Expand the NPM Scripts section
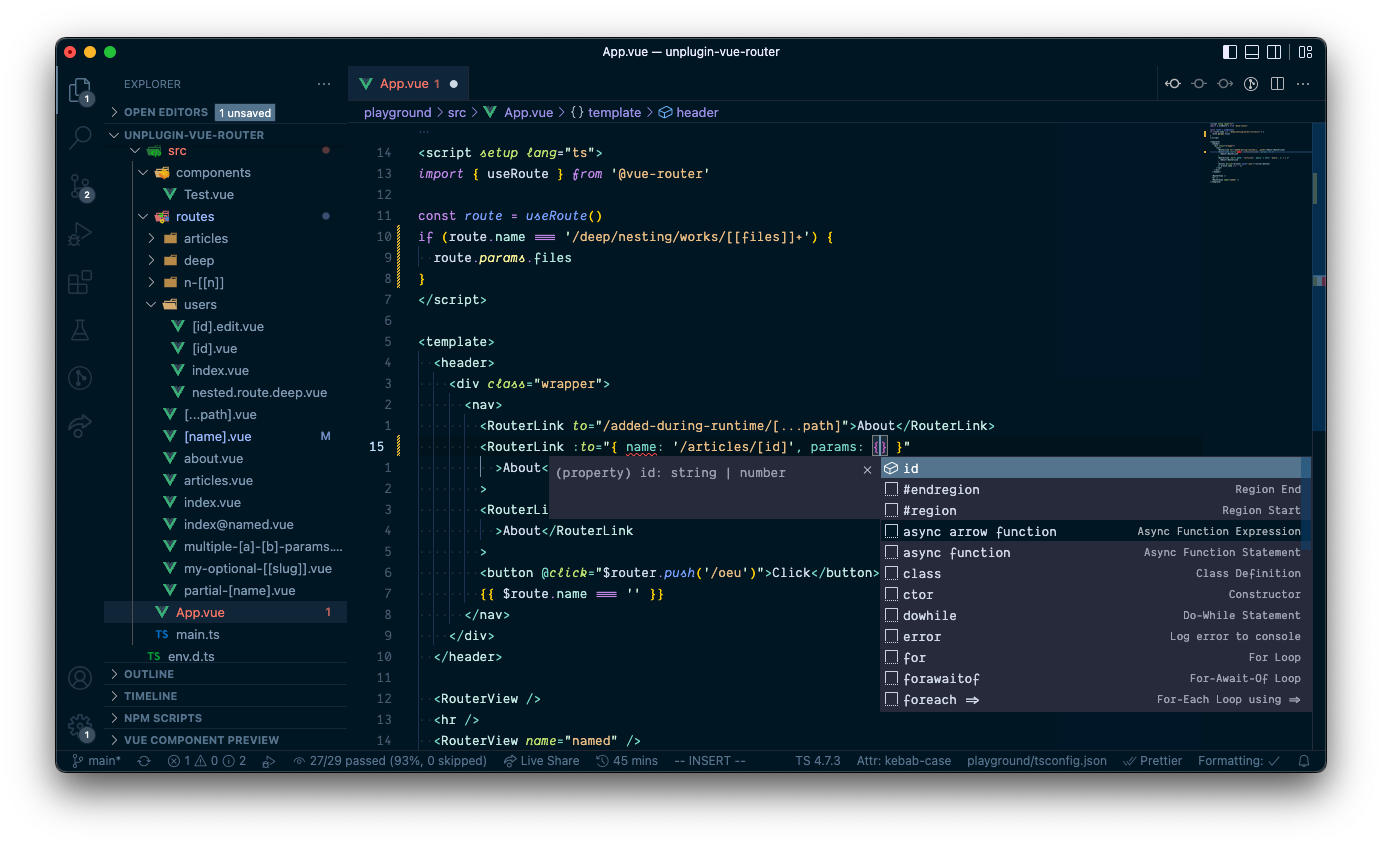This screenshot has height=846, width=1382. [225, 718]
